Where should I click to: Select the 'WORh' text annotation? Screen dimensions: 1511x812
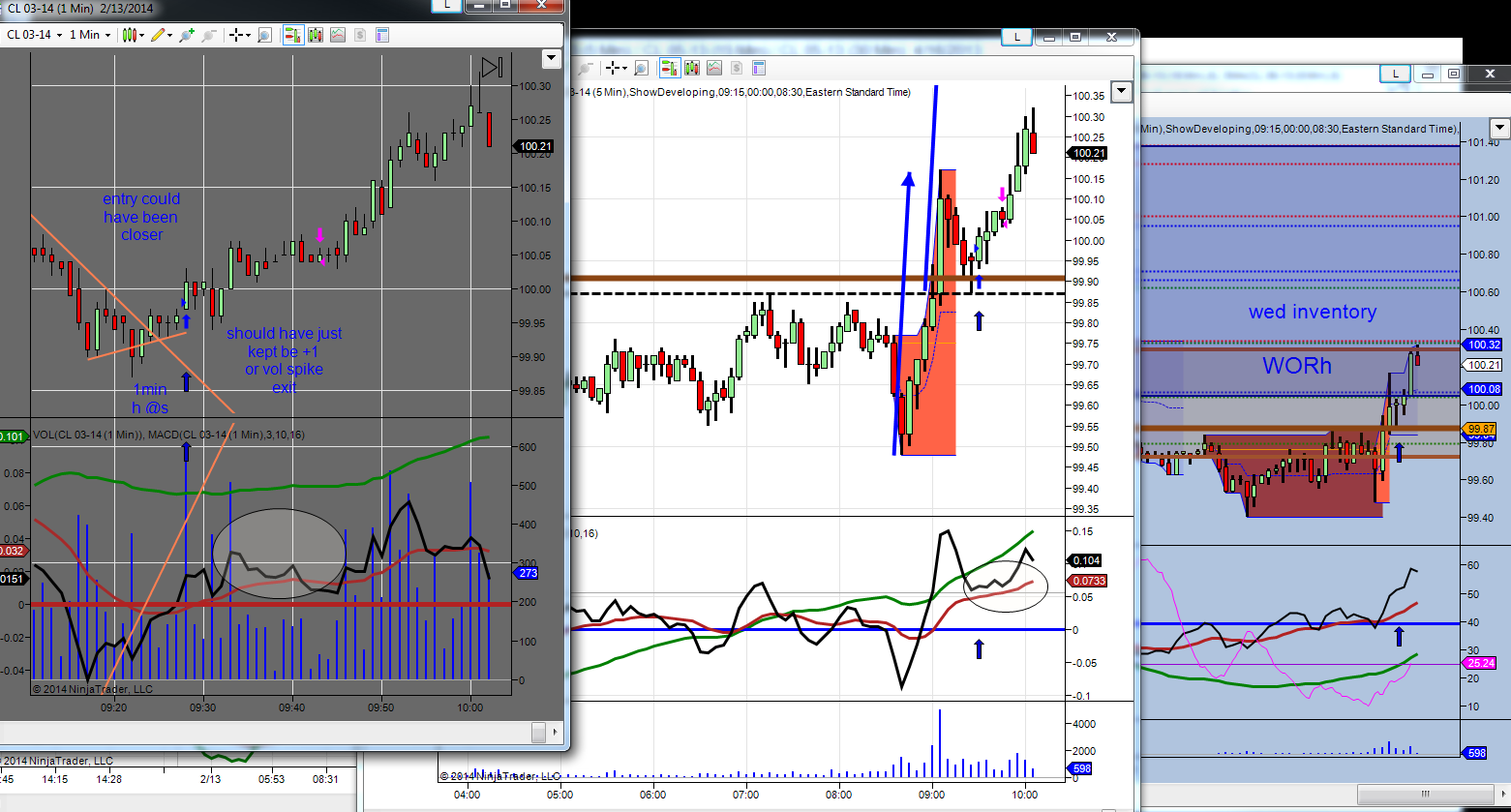point(1297,366)
